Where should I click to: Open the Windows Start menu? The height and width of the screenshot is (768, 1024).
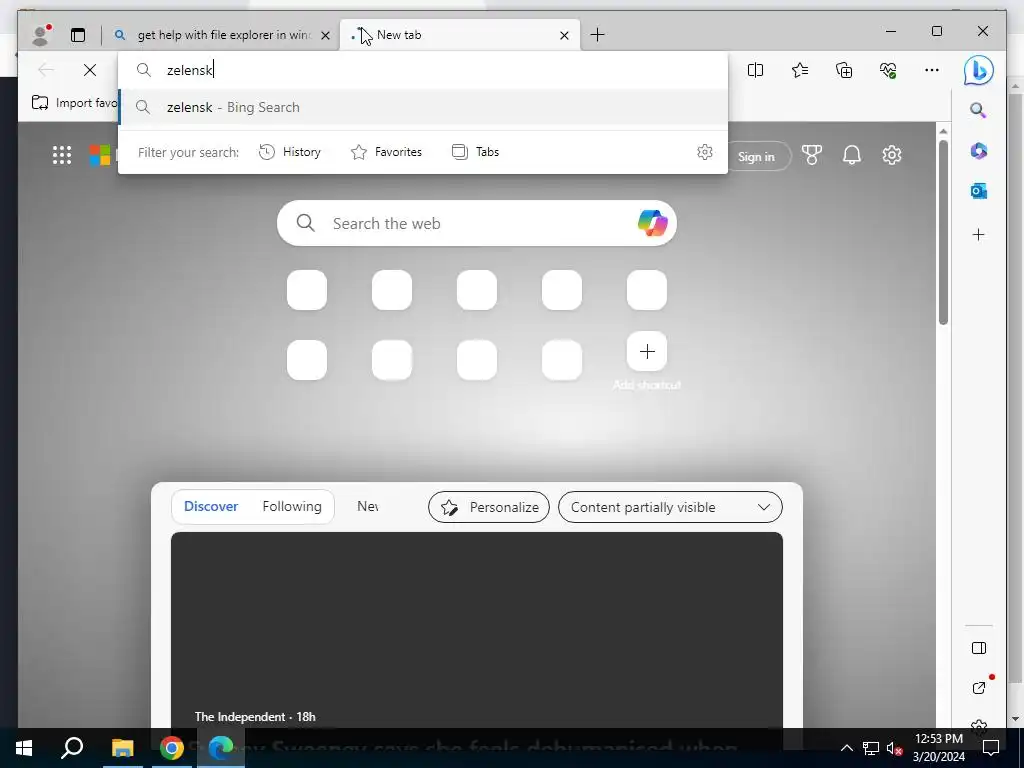click(24, 748)
